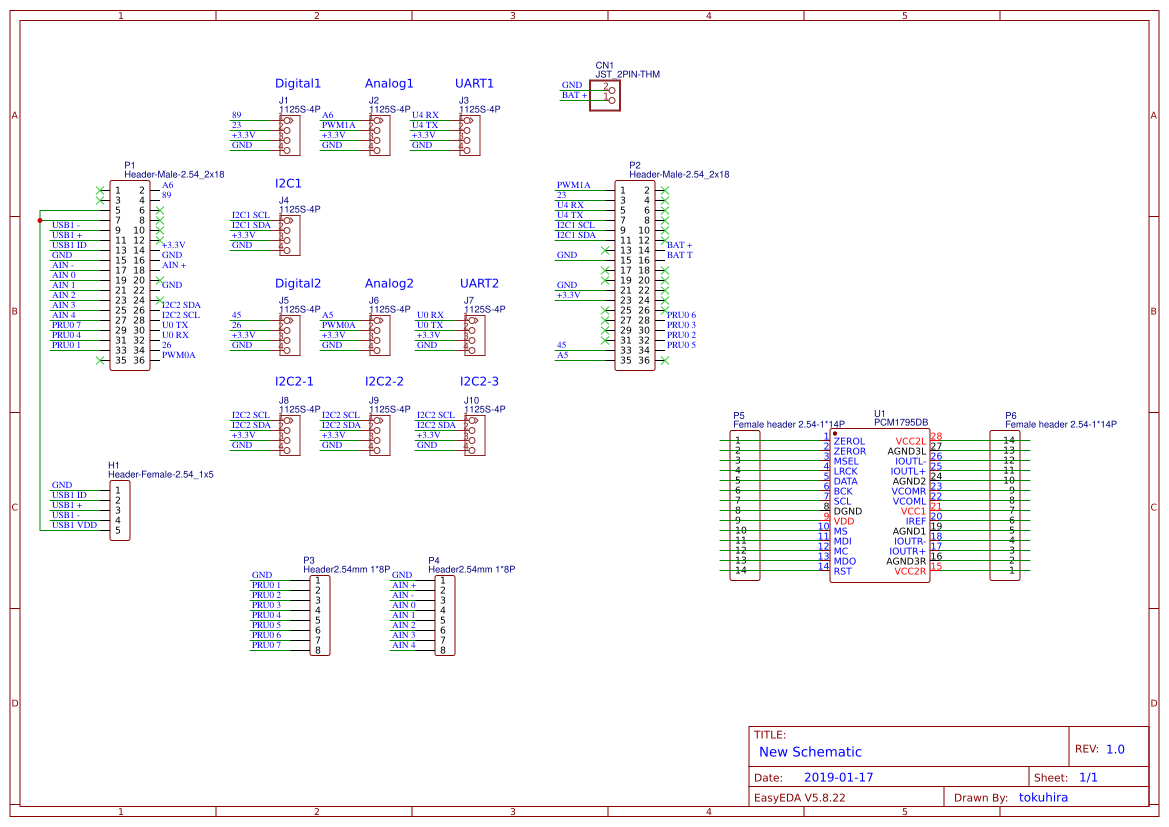
Task: Click the J3 UART1 connector symbol
Action: [468, 135]
